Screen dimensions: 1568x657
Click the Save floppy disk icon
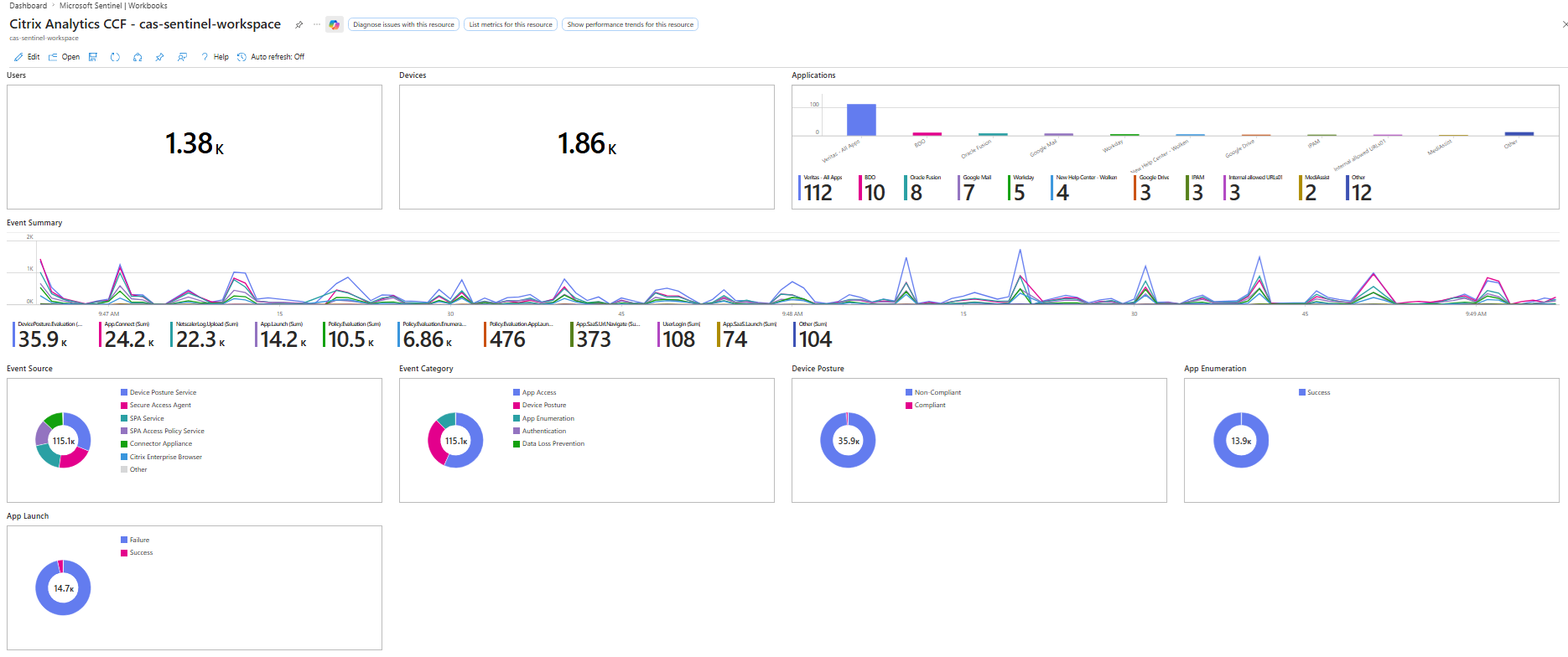point(93,57)
